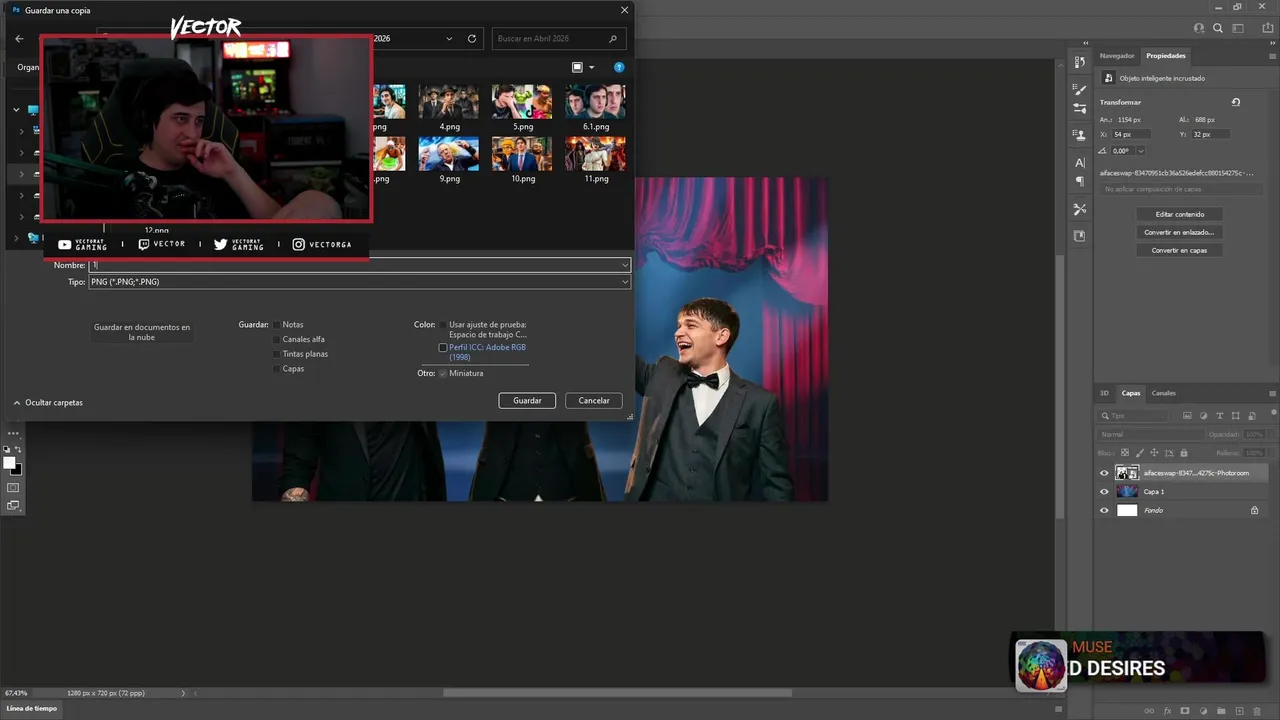Toggle the Capas checkbox in save options
The image size is (1280, 720).
(277, 369)
